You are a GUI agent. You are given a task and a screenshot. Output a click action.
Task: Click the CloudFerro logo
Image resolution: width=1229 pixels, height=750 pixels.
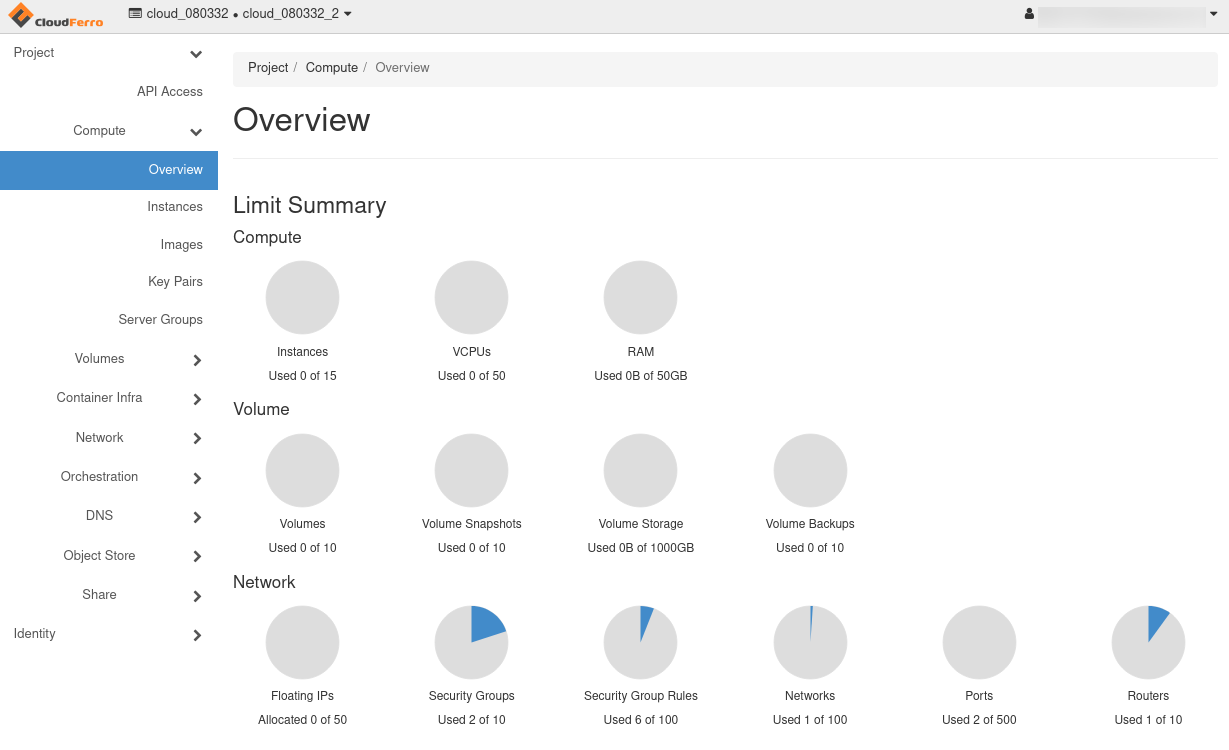coord(56,15)
